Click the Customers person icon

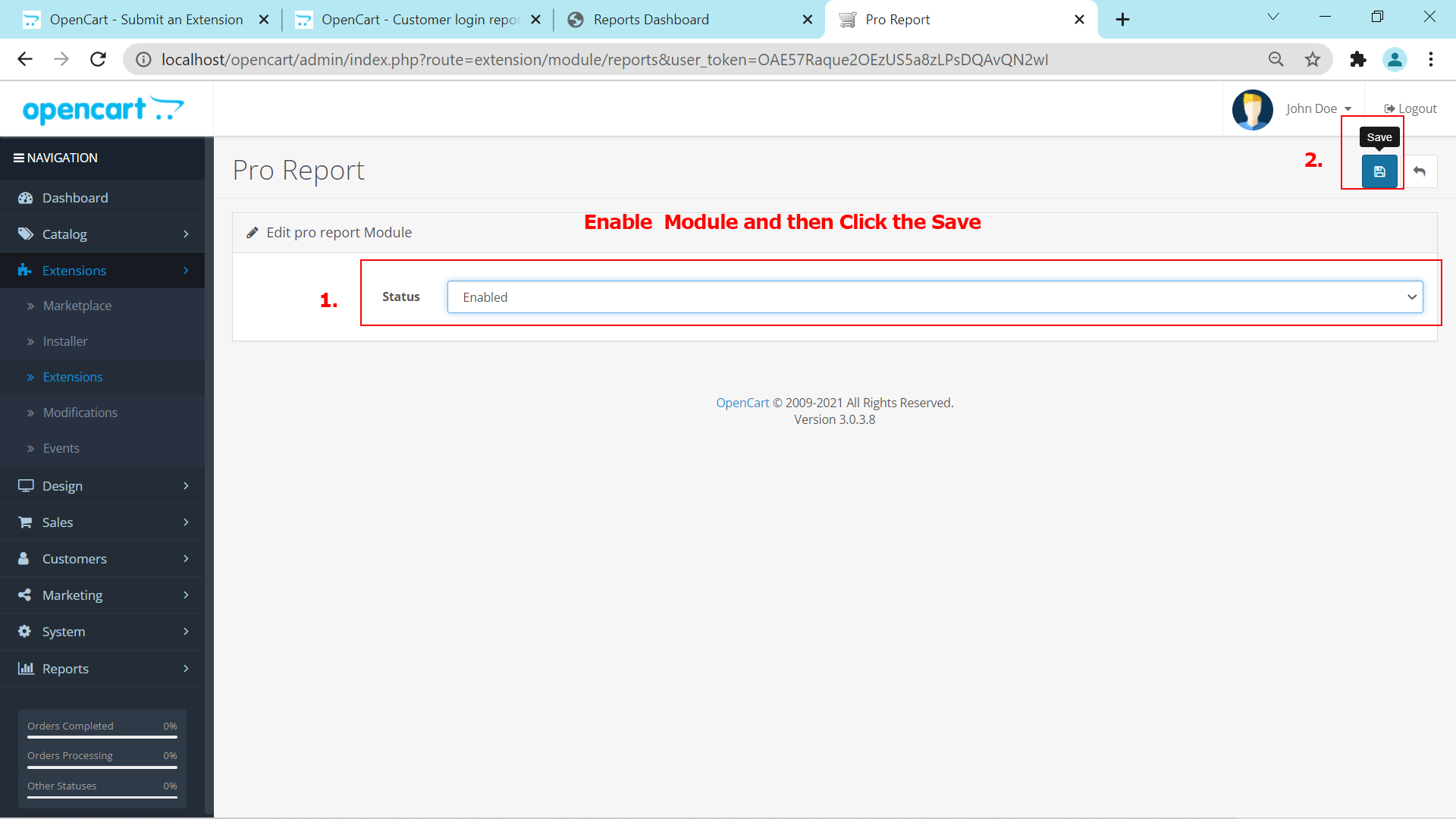[x=24, y=559]
